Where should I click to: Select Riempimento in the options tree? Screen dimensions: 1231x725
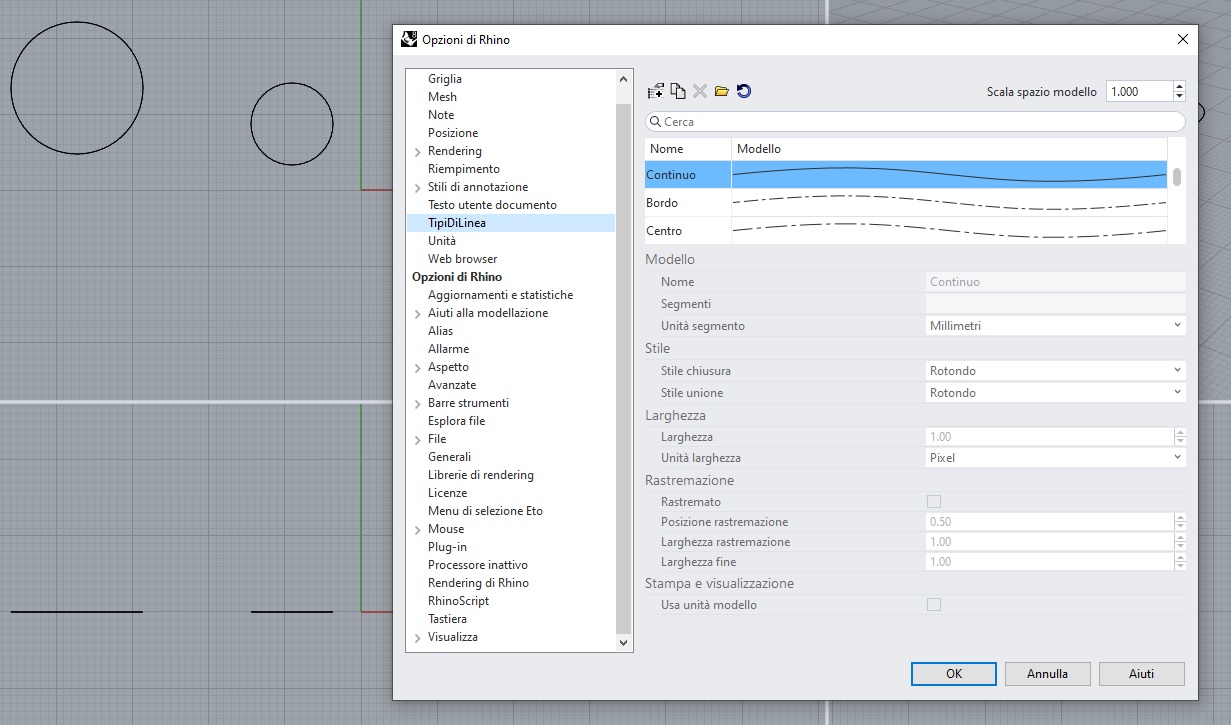click(x=464, y=169)
